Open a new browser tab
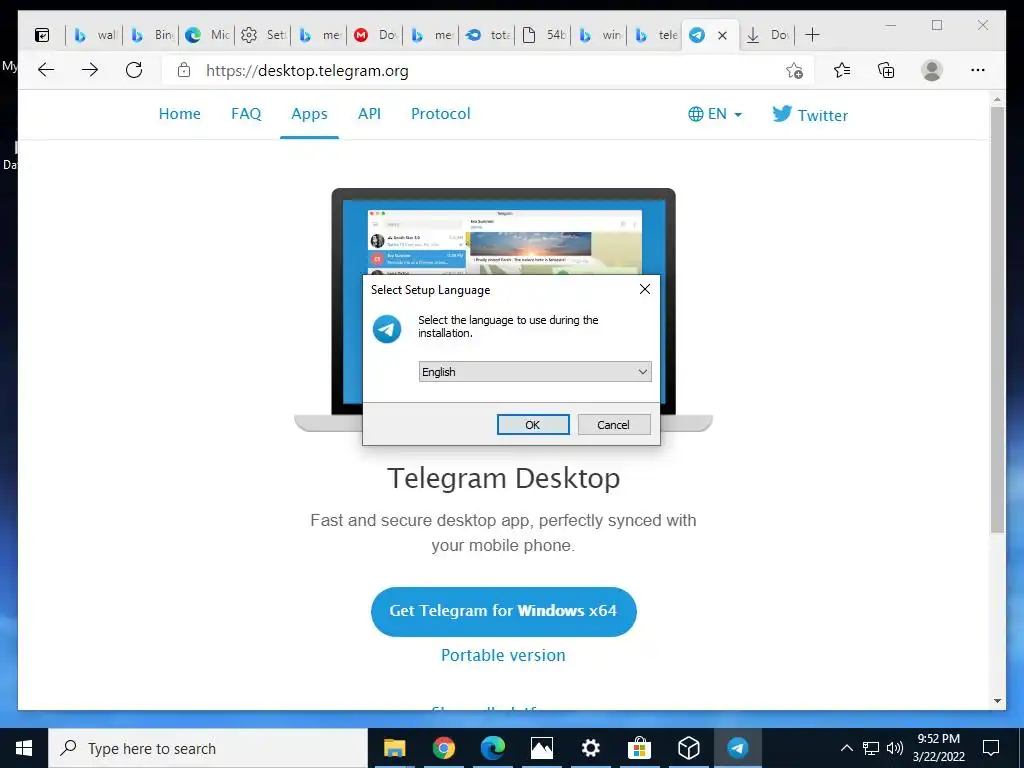Screen dimensions: 1024x768 tap(812, 35)
